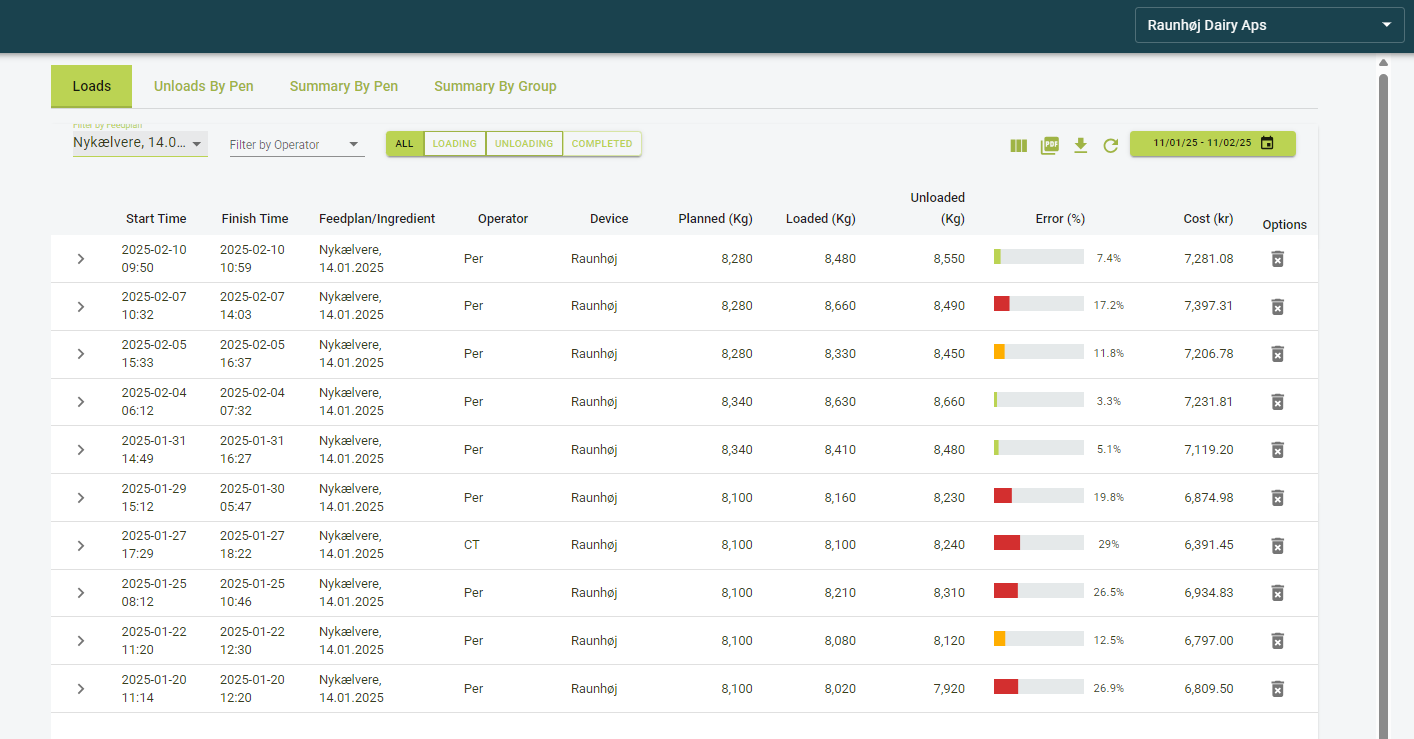Expand the 2025-01-27 17:29 load row
Image resolution: width=1414 pixels, height=739 pixels.
click(x=81, y=545)
